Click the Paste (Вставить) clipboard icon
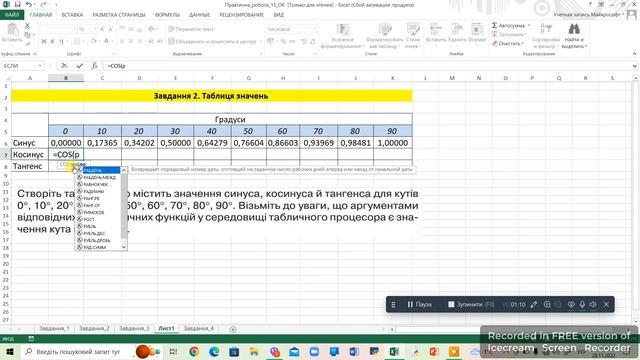 point(12,30)
